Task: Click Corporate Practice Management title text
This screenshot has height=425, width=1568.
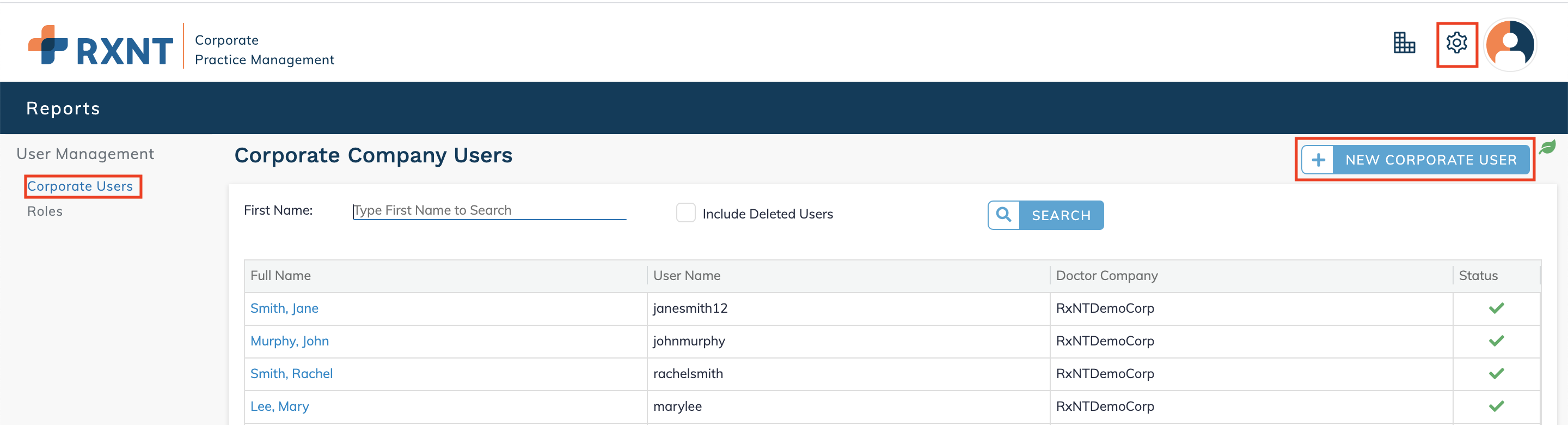Action: point(264,50)
